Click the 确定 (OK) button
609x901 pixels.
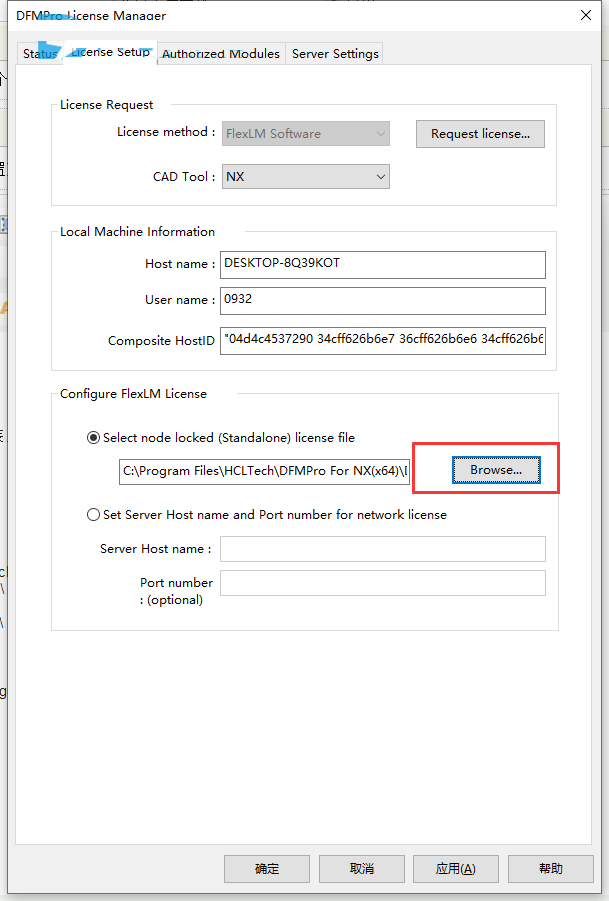point(267,868)
